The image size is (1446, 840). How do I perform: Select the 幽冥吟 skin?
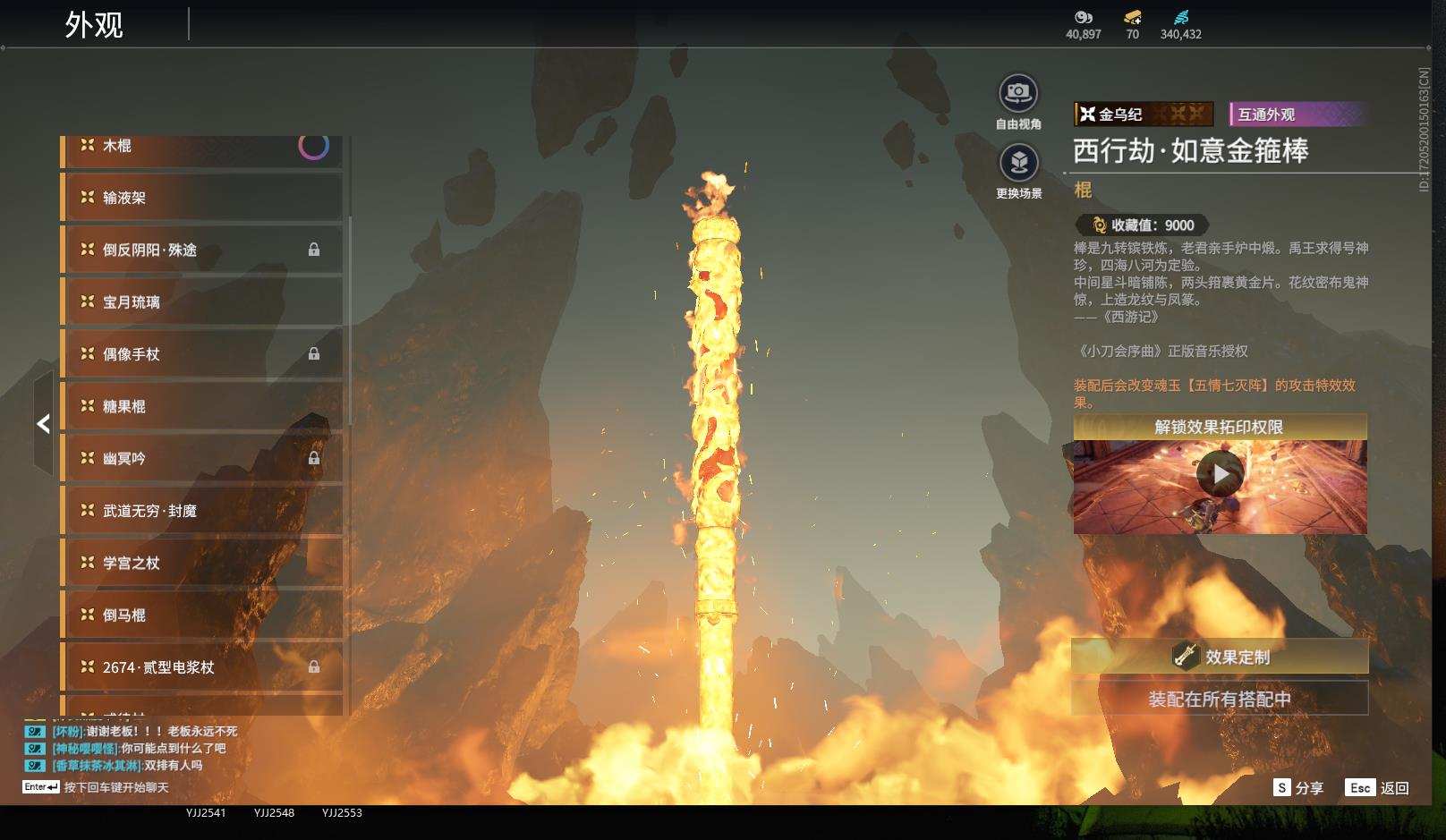(x=202, y=458)
